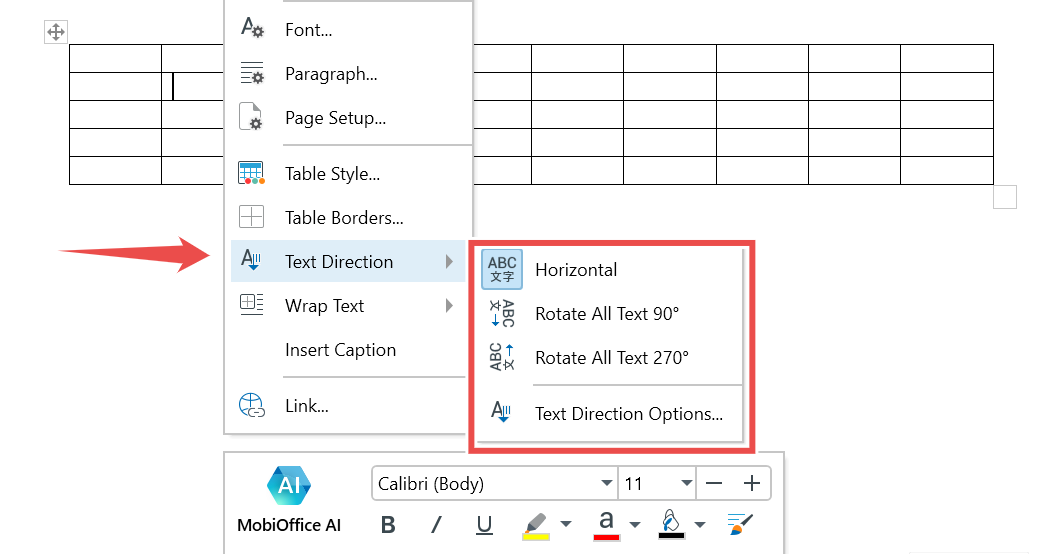Click the Text Direction icon in context menu
The image size is (1039, 554).
251,260
